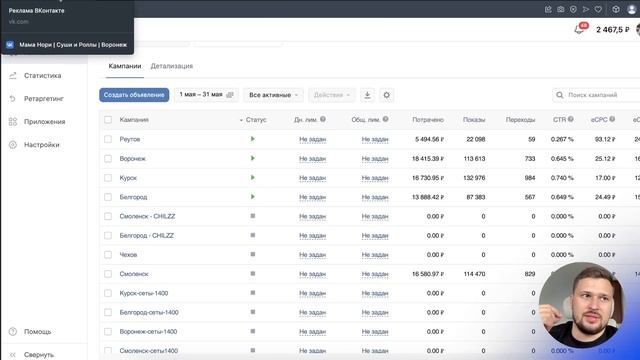Click the VK icon in tab preview
Screen dimensions: 640x360
click(10, 45)
